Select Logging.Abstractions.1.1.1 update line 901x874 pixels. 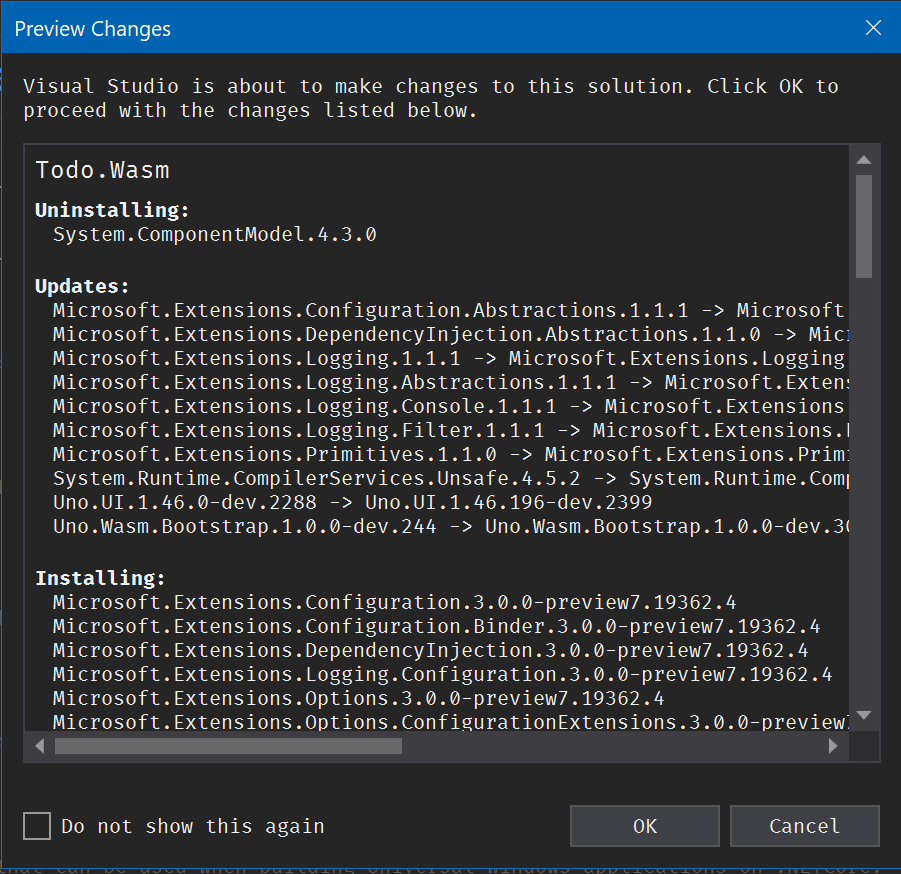click(450, 383)
